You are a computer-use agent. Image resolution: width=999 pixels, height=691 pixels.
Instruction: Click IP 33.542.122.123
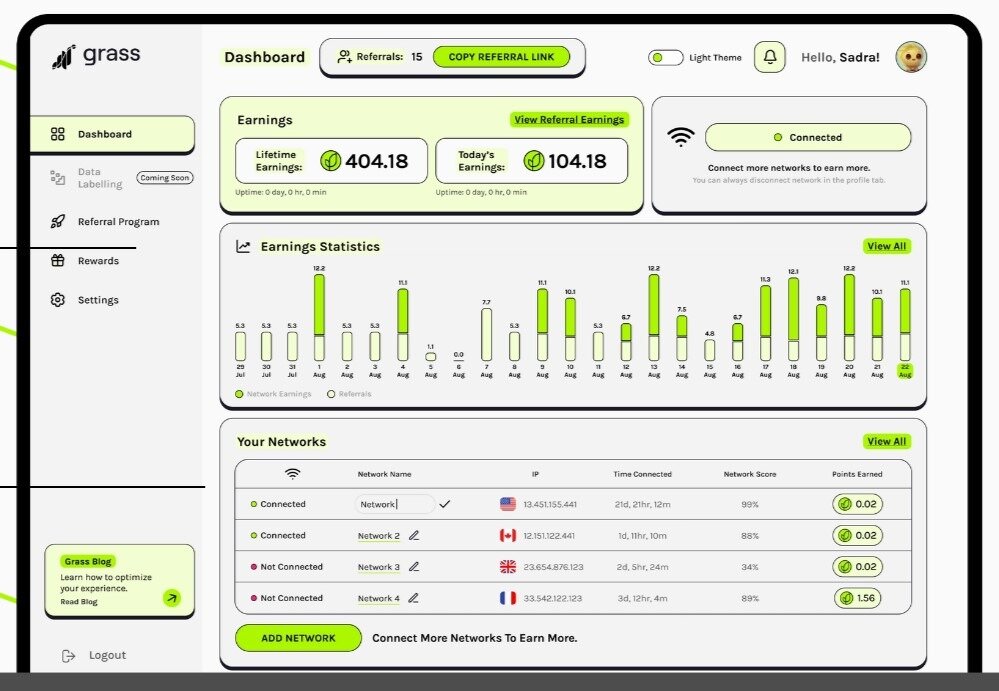tap(552, 599)
